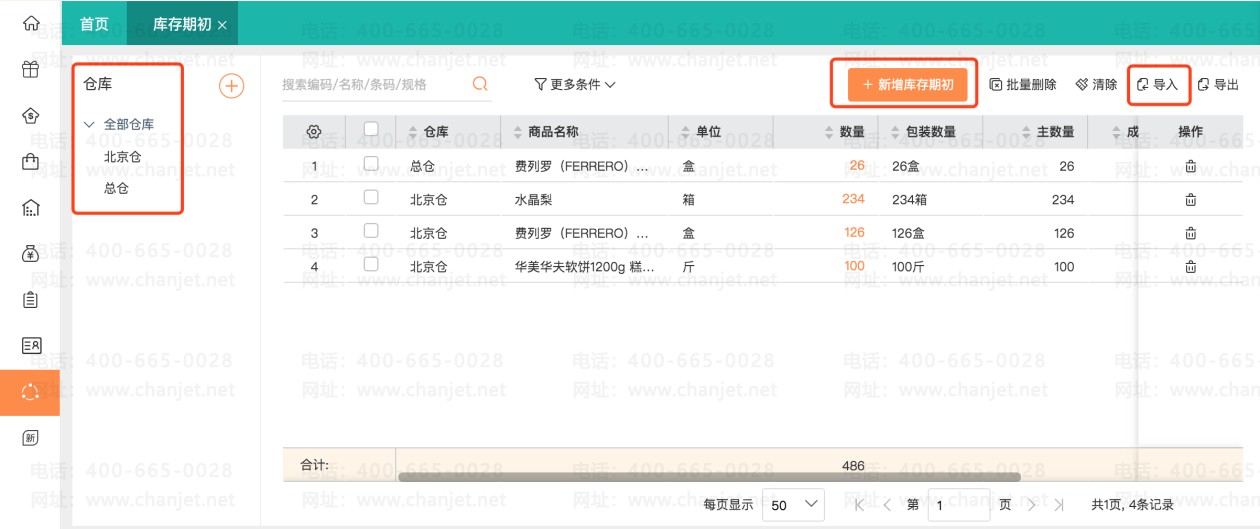The width and height of the screenshot is (1260, 529).
Task: Switch to the 库存期初 tab
Action: click(x=182, y=24)
